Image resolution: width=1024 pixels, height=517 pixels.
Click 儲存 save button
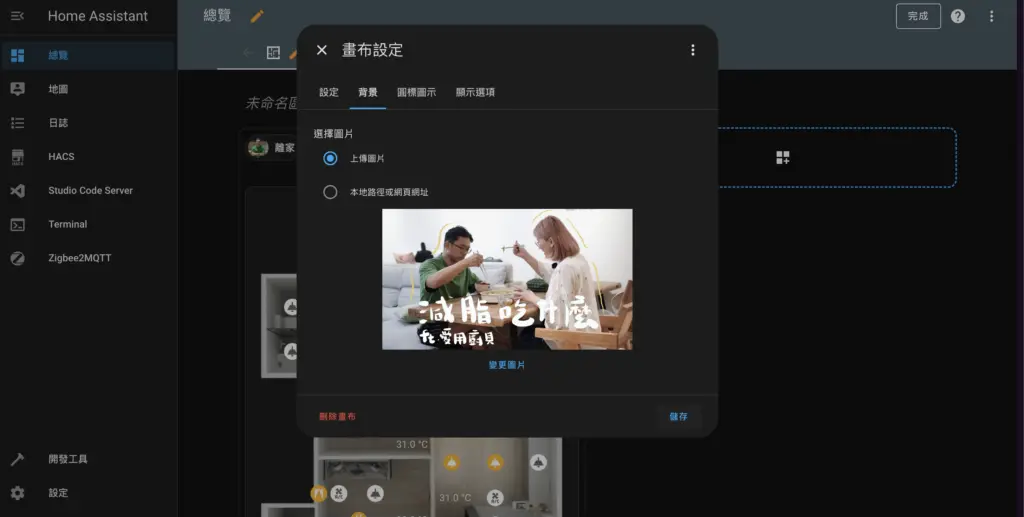(x=679, y=416)
